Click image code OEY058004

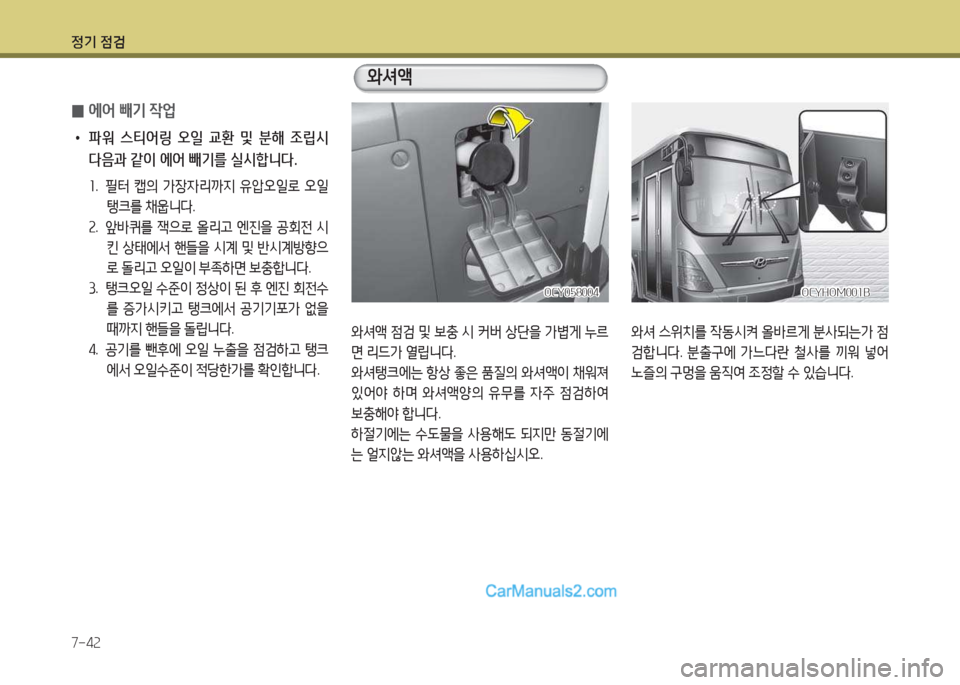(571, 293)
